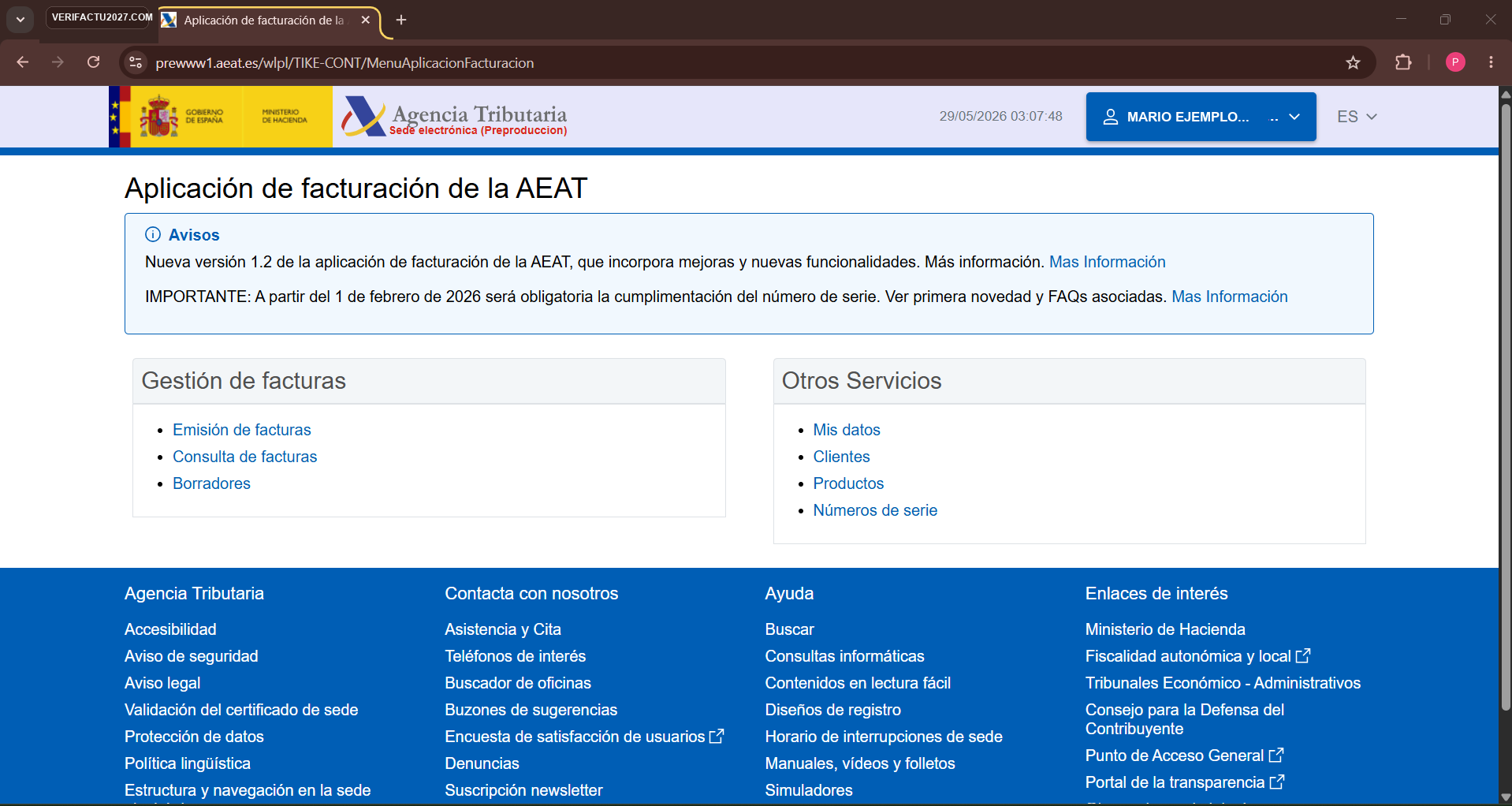The height and width of the screenshot is (806, 1512).
Task: Open Punto de Acceso General link
Action: 1184,756
